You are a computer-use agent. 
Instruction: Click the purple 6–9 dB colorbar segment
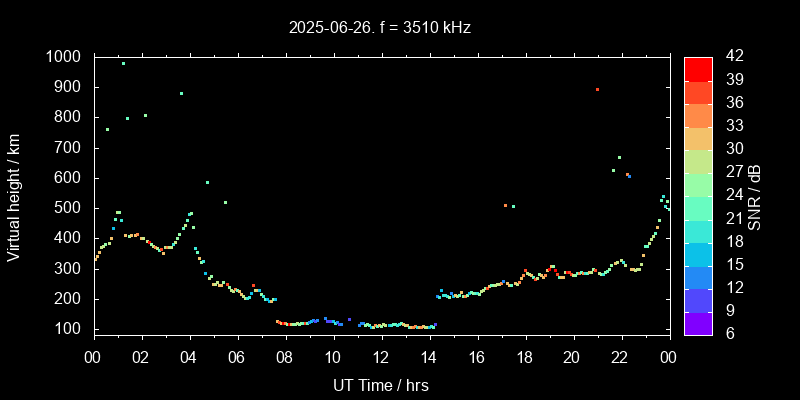tap(698, 323)
